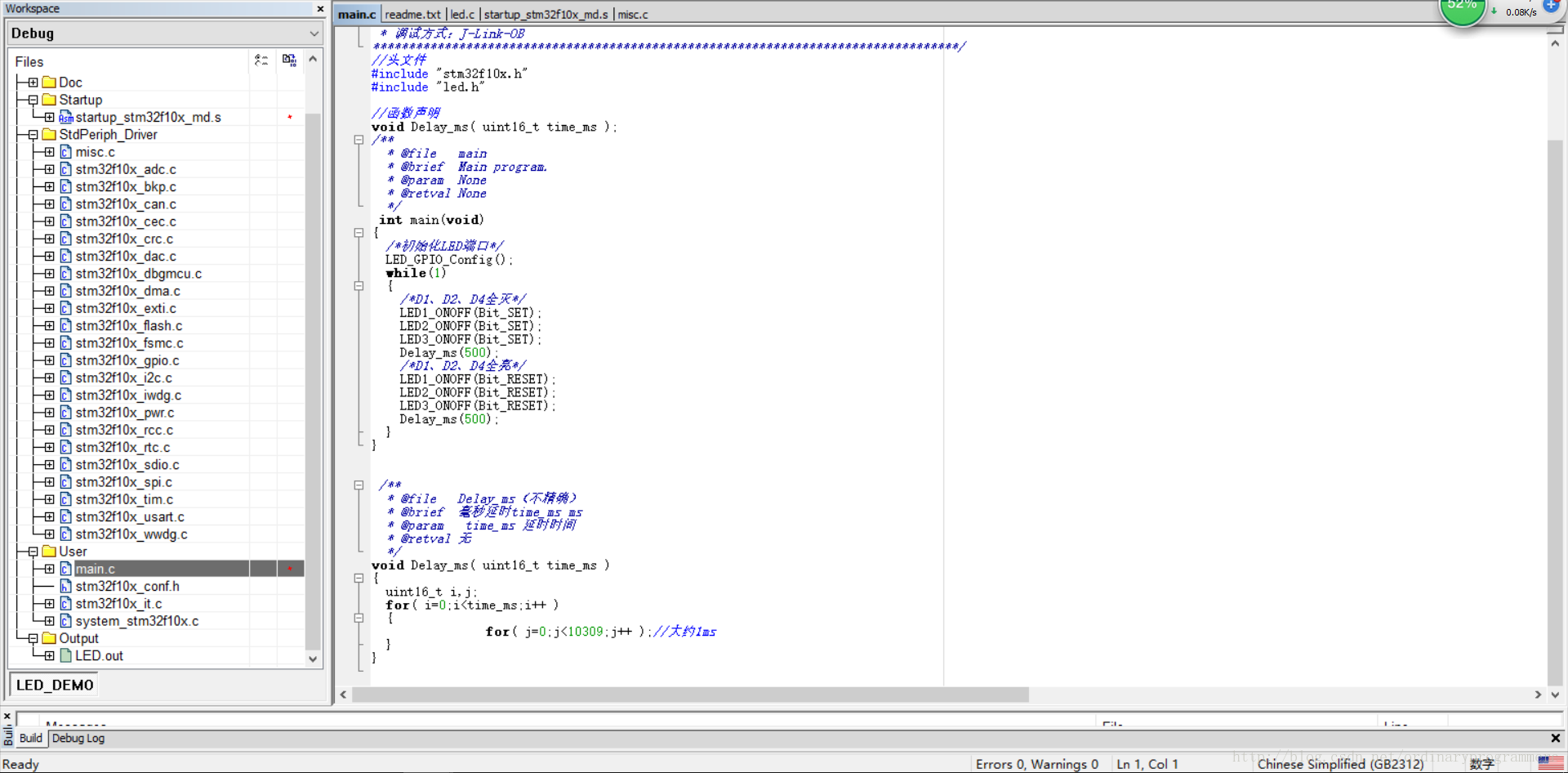Click the Chinese Simplified (GB2312) encoding status
The width and height of the screenshot is (1568, 773).
click(1340, 764)
